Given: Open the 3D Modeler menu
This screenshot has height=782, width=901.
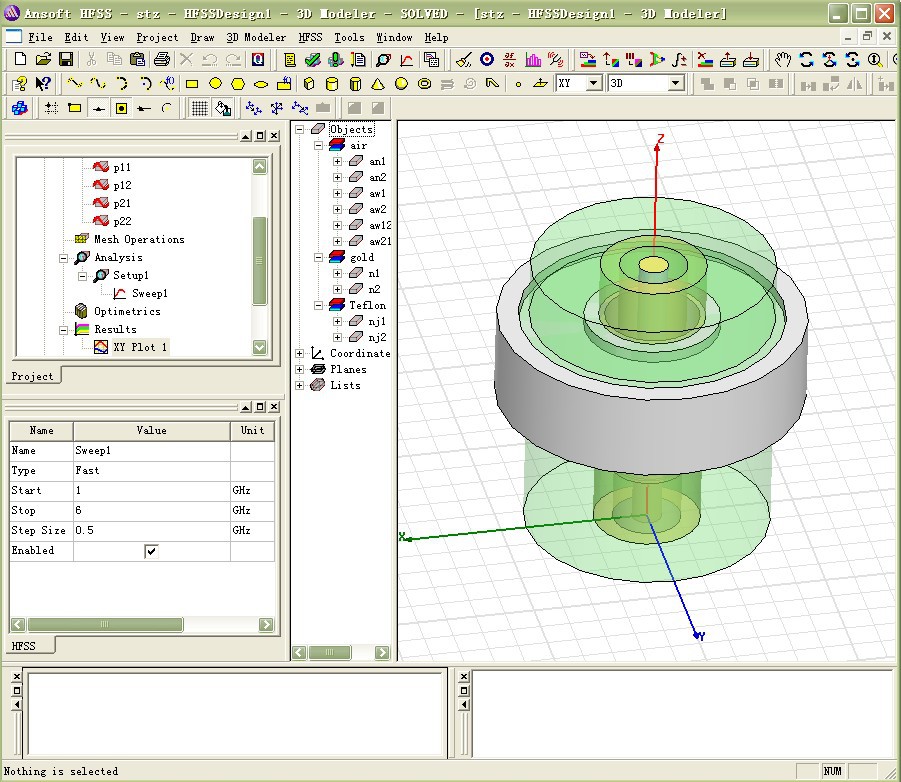Looking at the screenshot, I should (x=256, y=37).
